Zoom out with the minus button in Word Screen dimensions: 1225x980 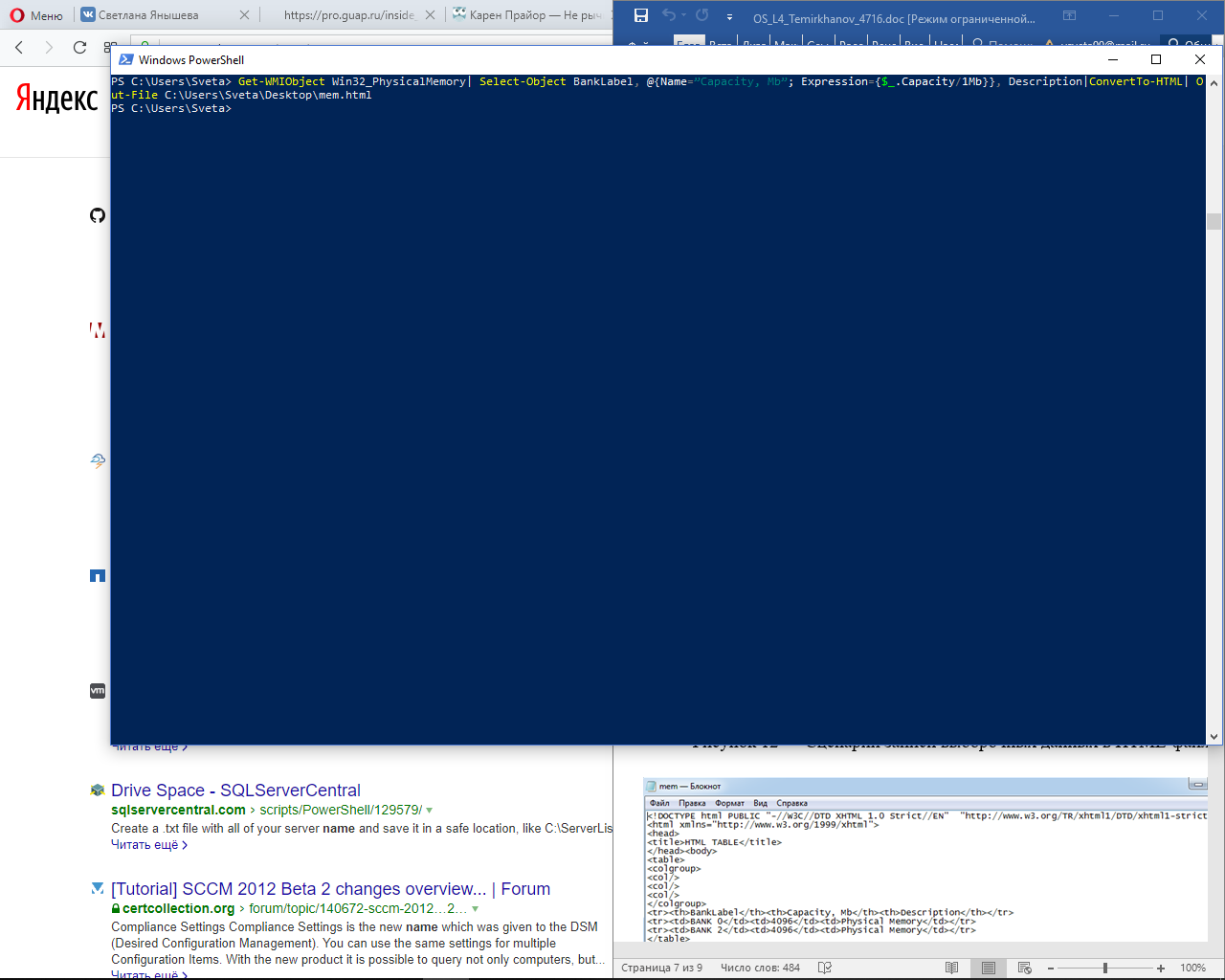1050,968
